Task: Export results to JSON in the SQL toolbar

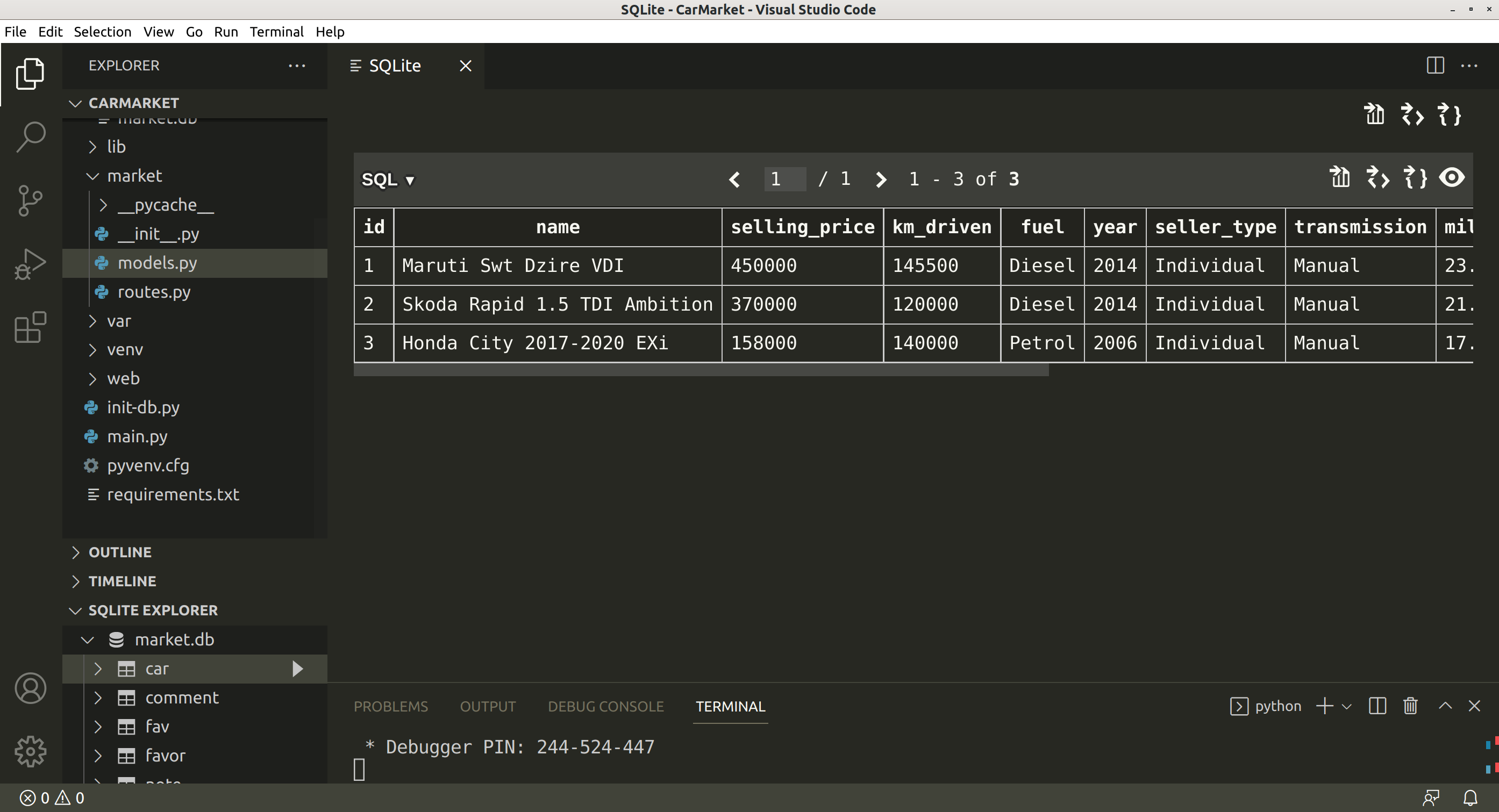Action: 1415,178
